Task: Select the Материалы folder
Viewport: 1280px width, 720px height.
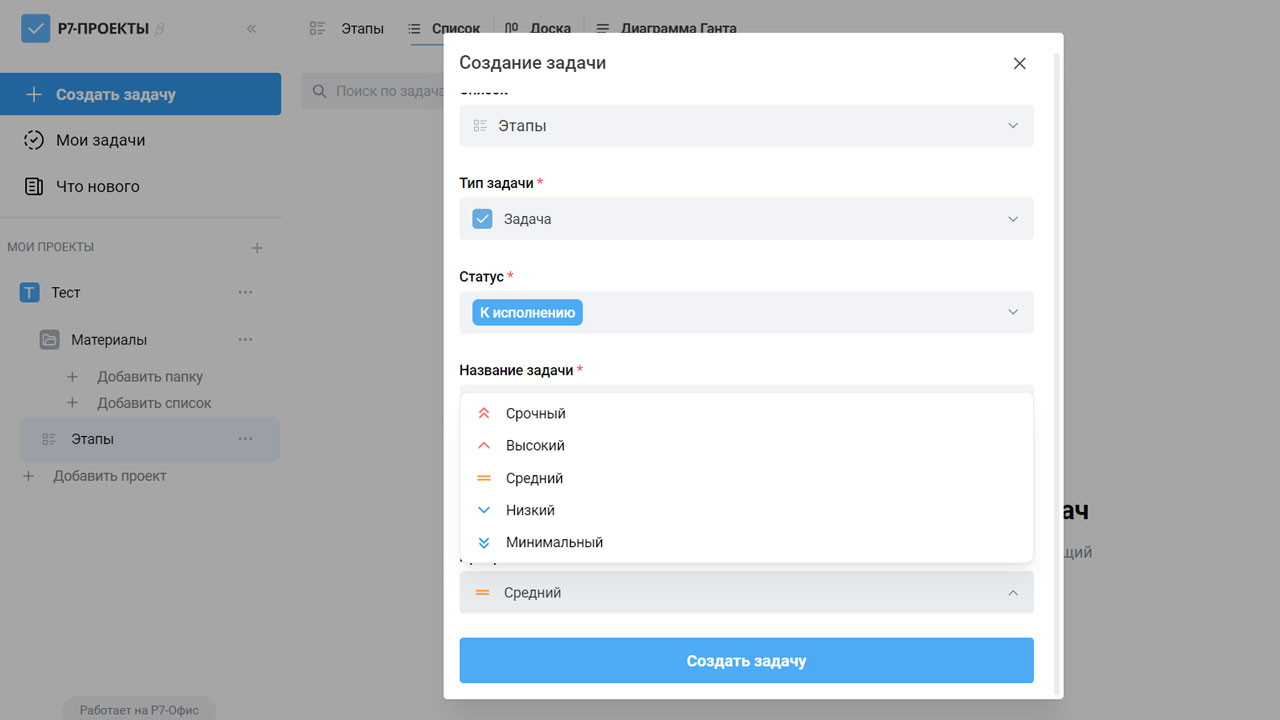Action: 109,340
